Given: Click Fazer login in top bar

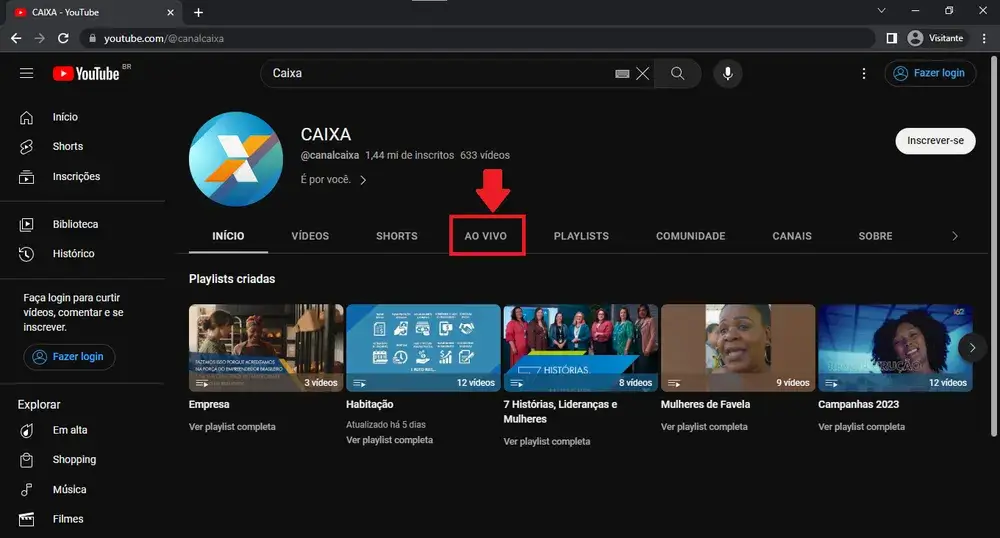Looking at the screenshot, I should pyautogui.click(x=930, y=73).
